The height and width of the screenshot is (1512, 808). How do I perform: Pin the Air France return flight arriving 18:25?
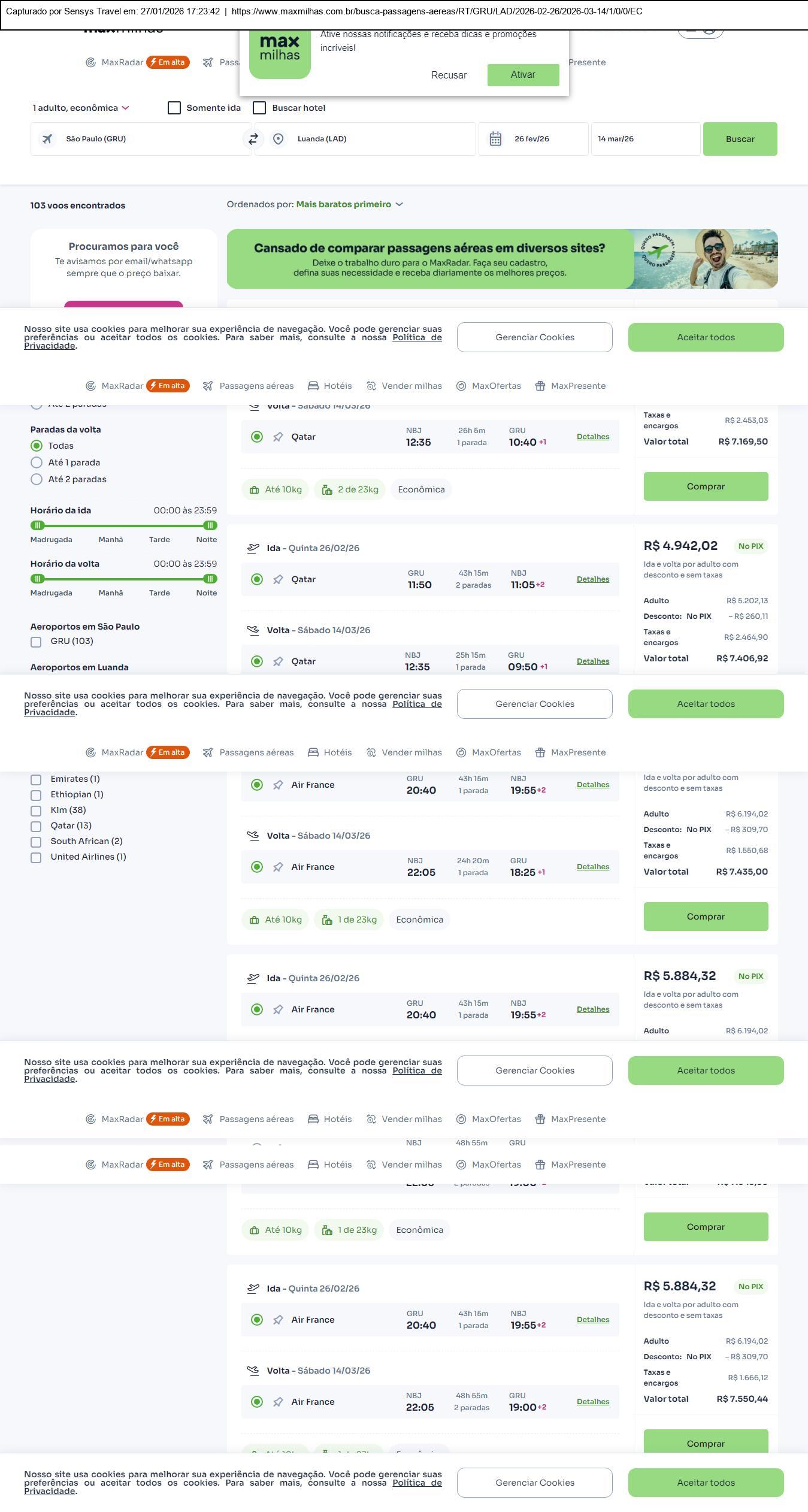278,867
